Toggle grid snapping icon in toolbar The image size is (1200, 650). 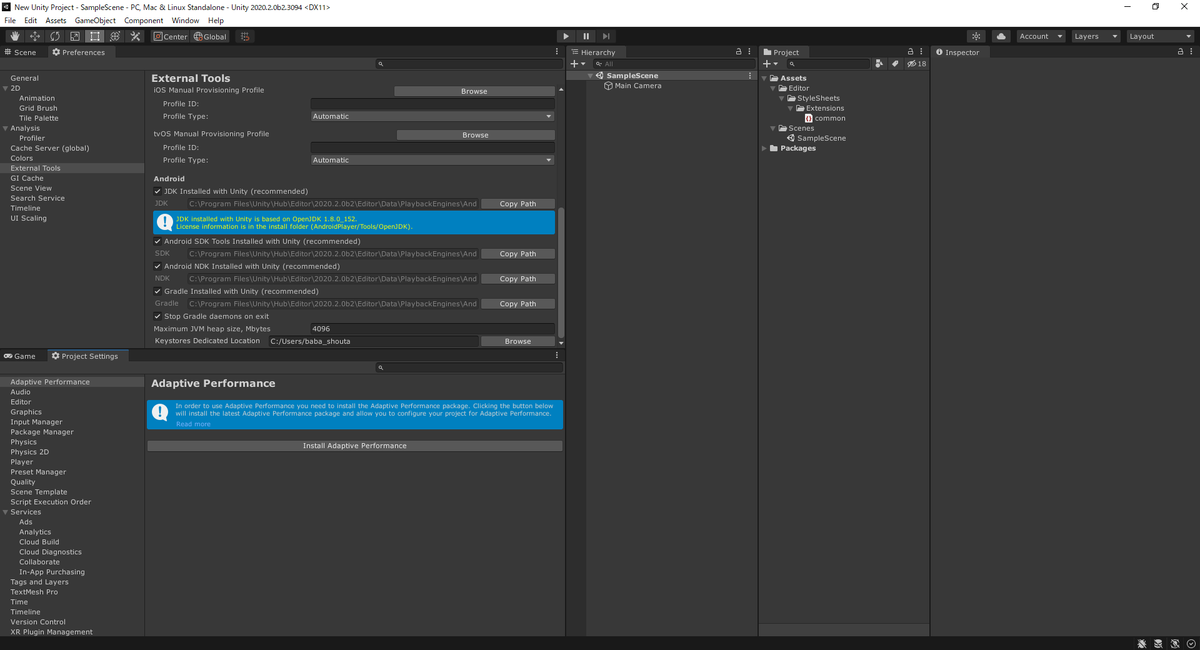(244, 36)
